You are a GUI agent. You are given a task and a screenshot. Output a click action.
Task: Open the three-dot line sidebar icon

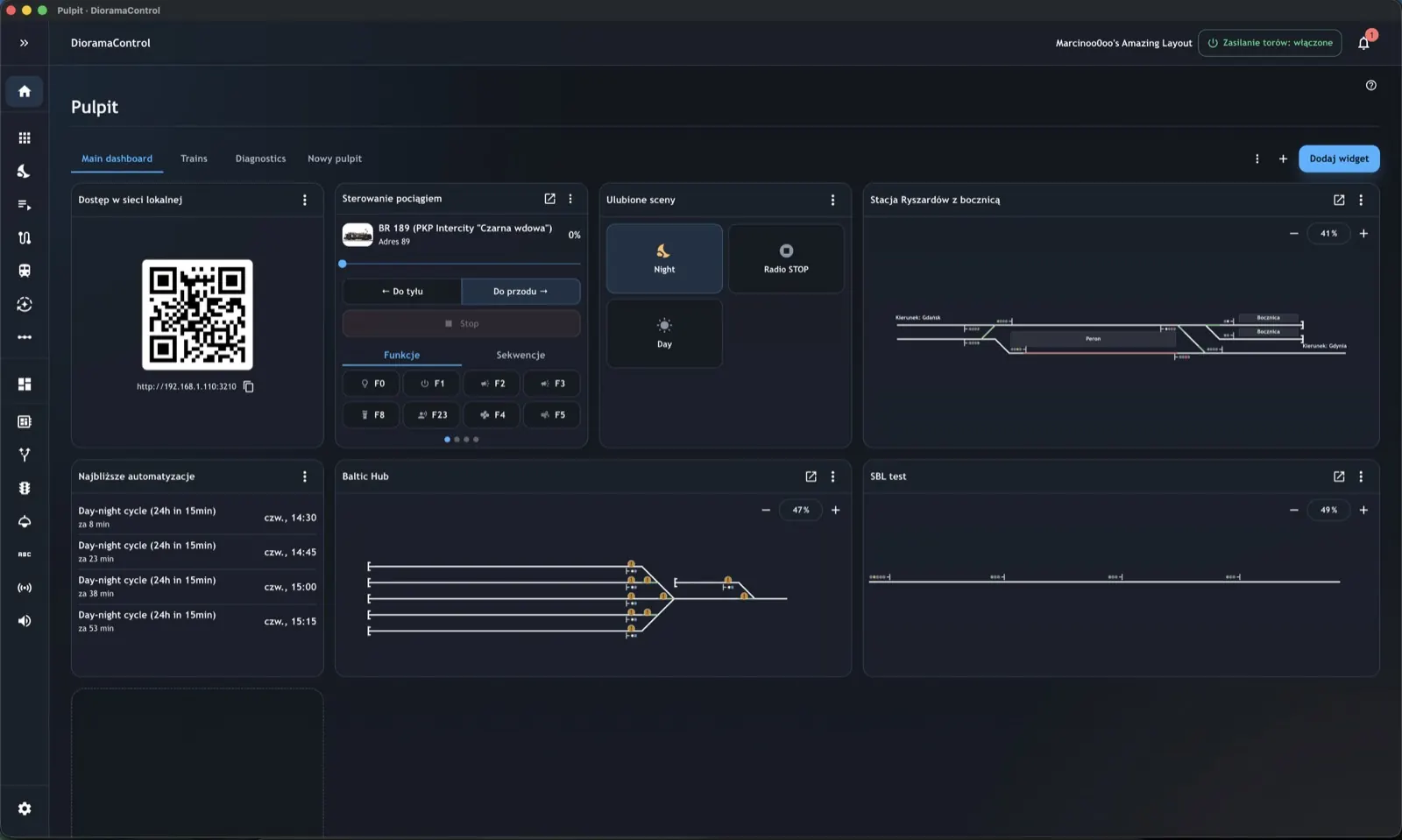click(x=25, y=337)
